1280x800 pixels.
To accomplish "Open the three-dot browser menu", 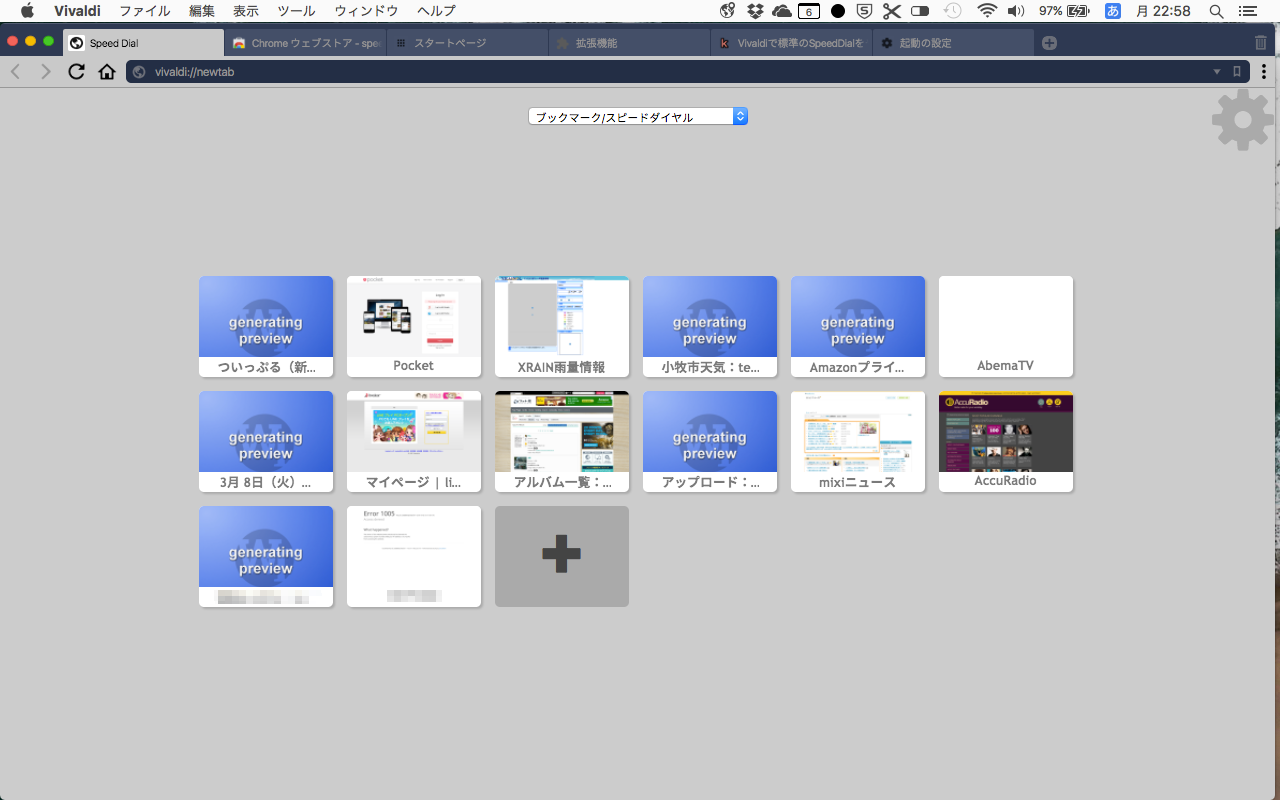I will click(1264, 72).
